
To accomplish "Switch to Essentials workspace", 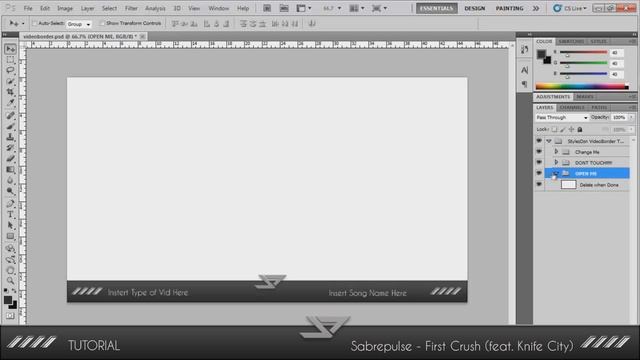I will [437, 8].
